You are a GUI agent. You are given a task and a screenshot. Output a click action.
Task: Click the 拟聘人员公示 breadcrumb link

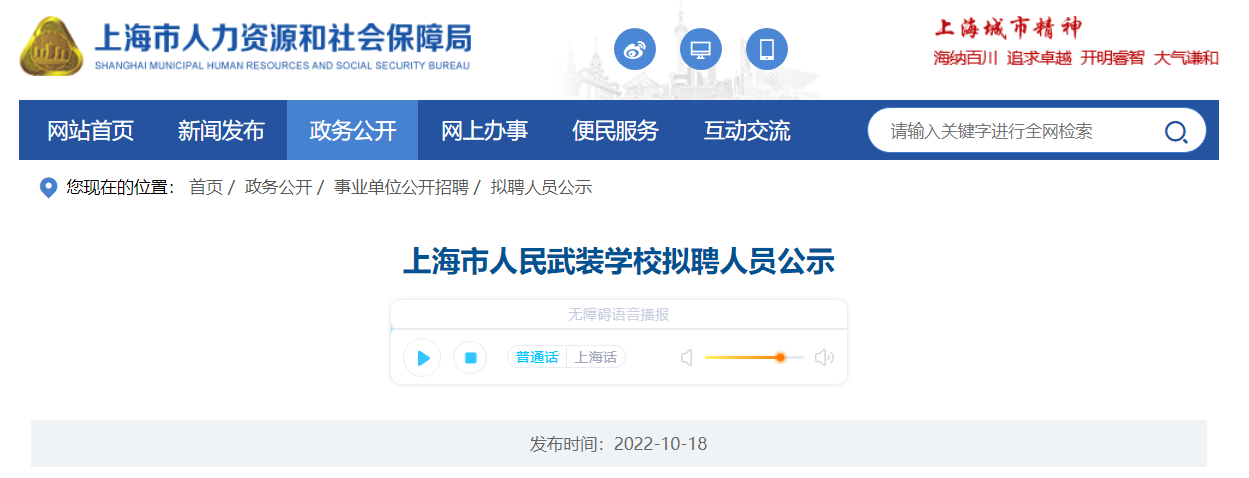pyautogui.click(x=541, y=187)
